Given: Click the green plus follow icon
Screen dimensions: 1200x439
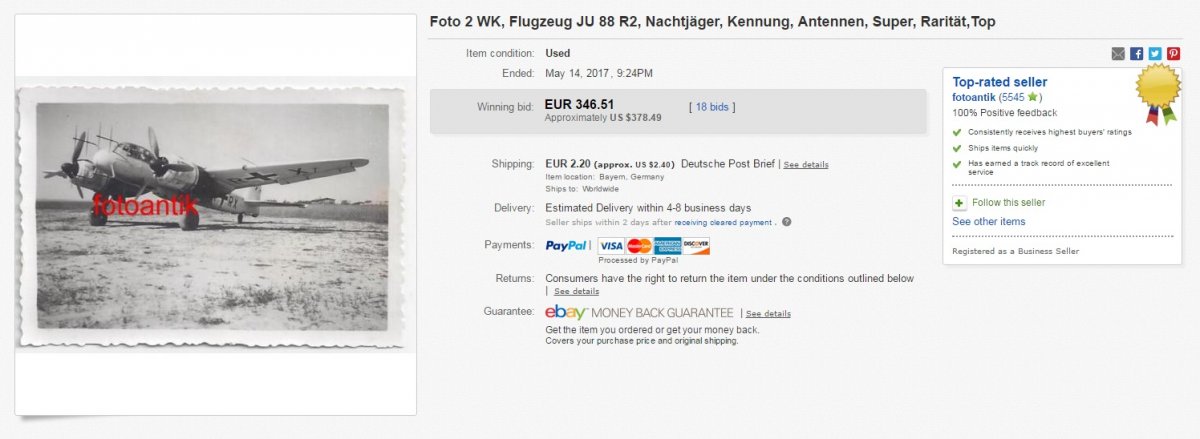Looking at the screenshot, I should tap(959, 202).
